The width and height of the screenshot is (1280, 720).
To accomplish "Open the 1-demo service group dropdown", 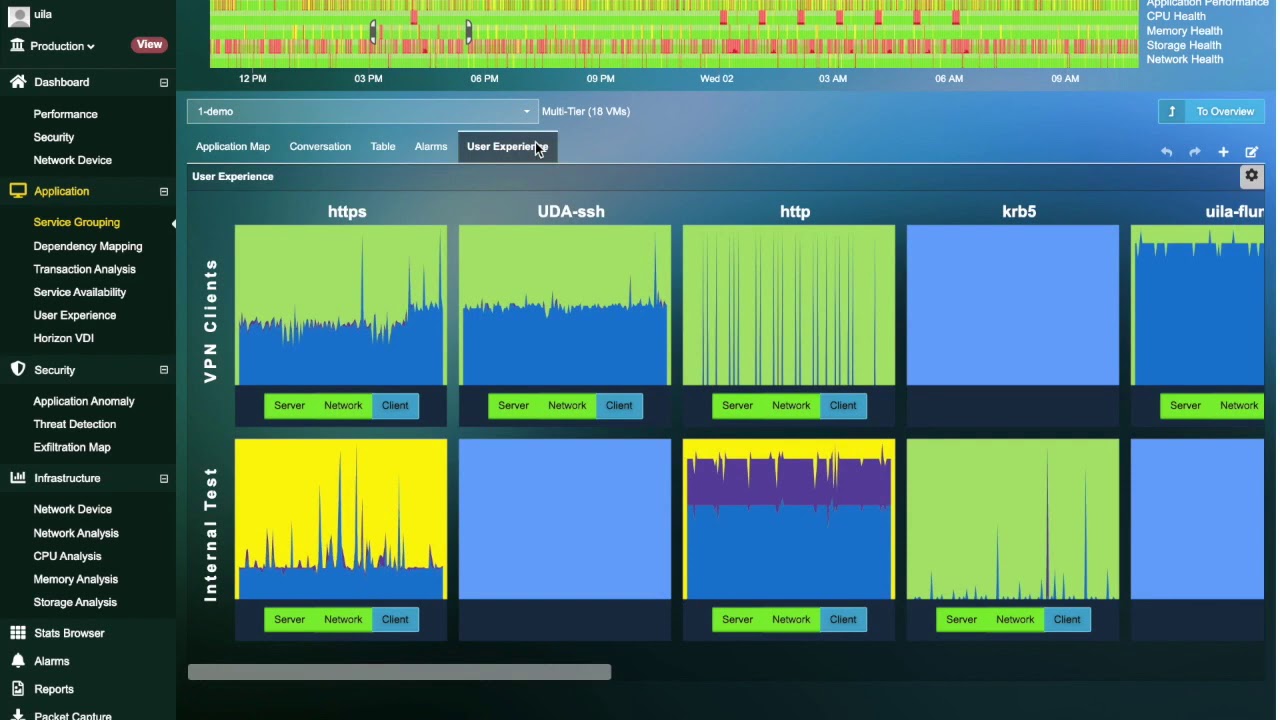I will click(x=362, y=111).
